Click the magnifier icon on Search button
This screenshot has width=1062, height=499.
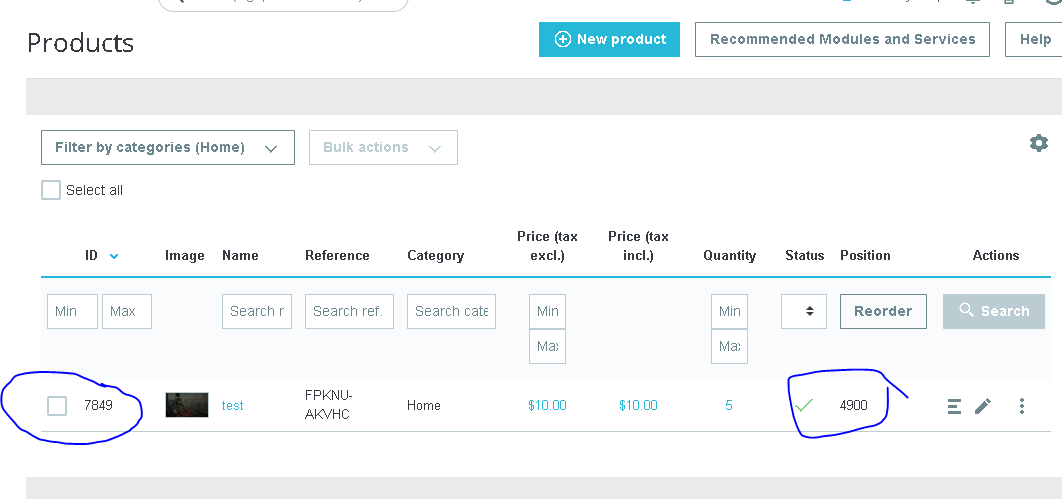966,311
